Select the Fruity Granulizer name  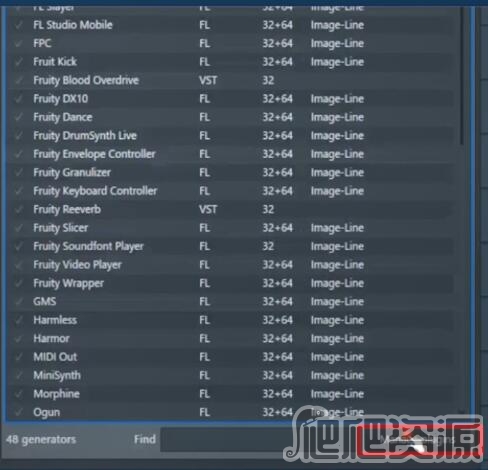point(72,172)
